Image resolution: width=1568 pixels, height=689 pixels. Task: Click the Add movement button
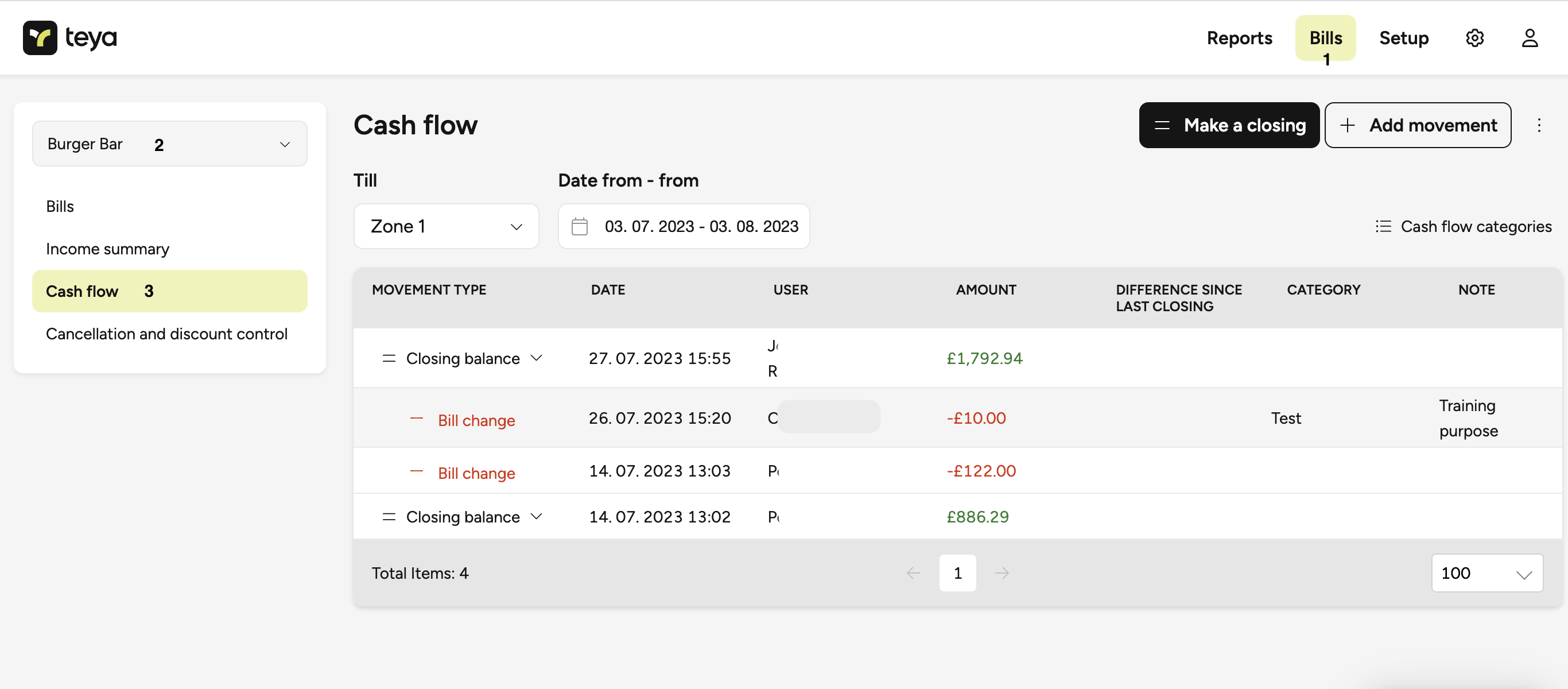(1417, 126)
